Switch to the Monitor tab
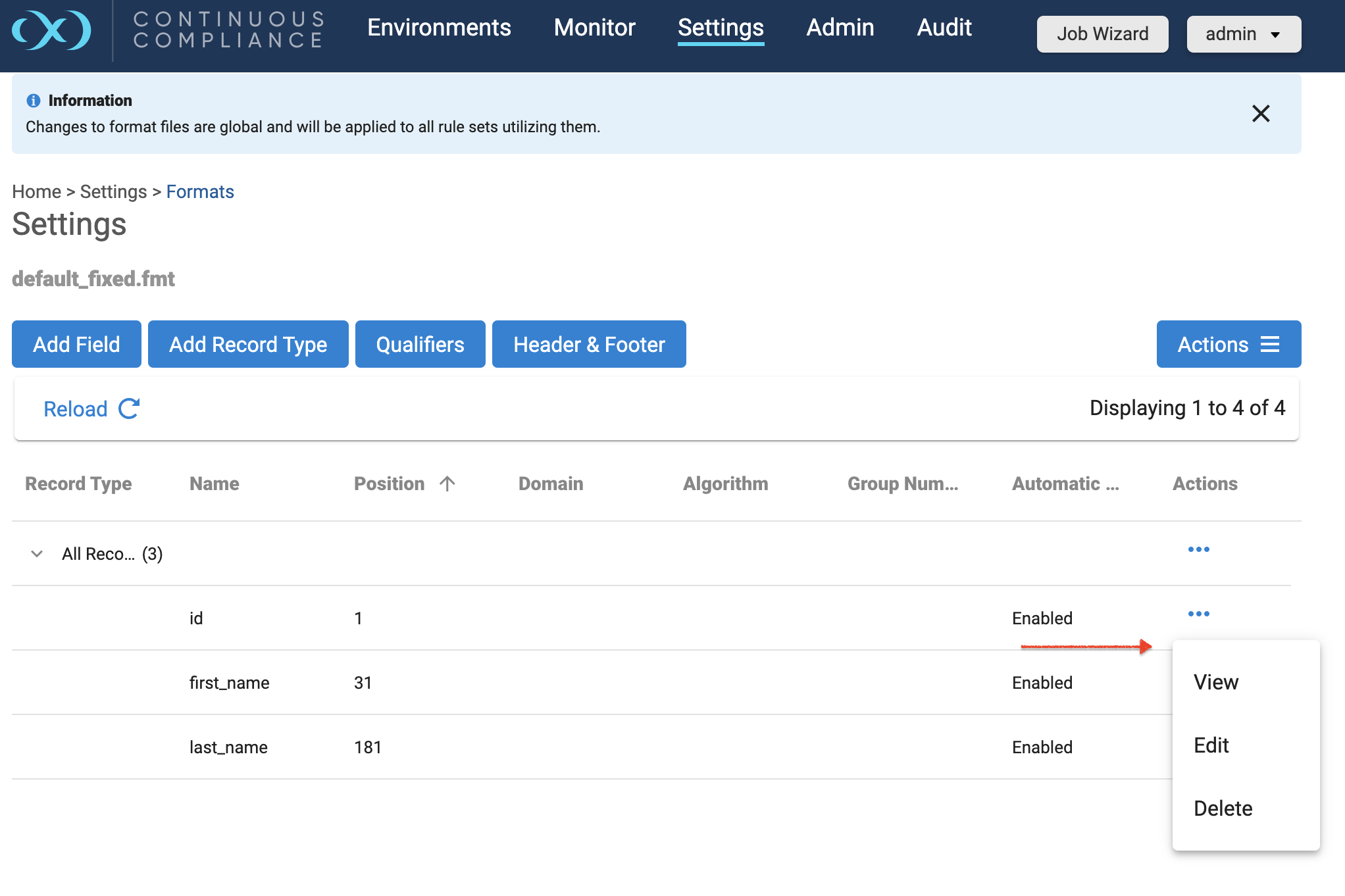 pyautogui.click(x=594, y=28)
